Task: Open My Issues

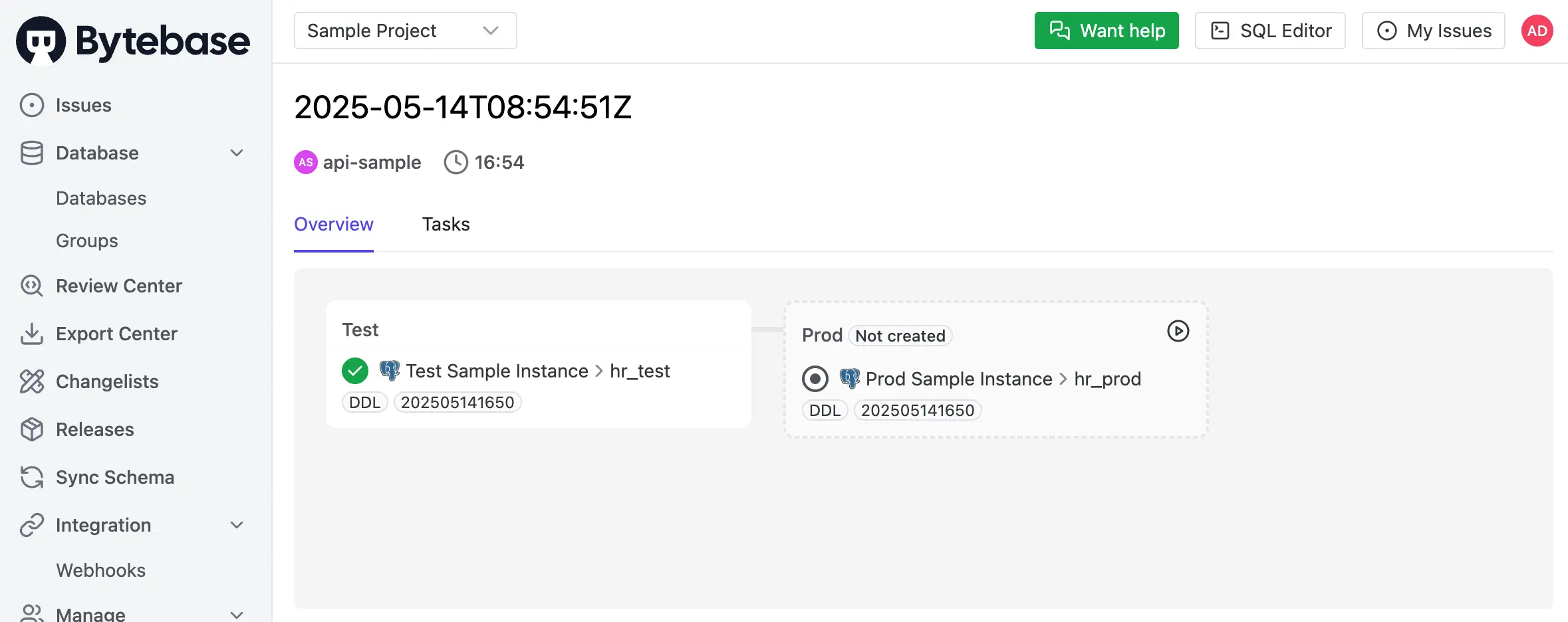Action: tap(1434, 31)
